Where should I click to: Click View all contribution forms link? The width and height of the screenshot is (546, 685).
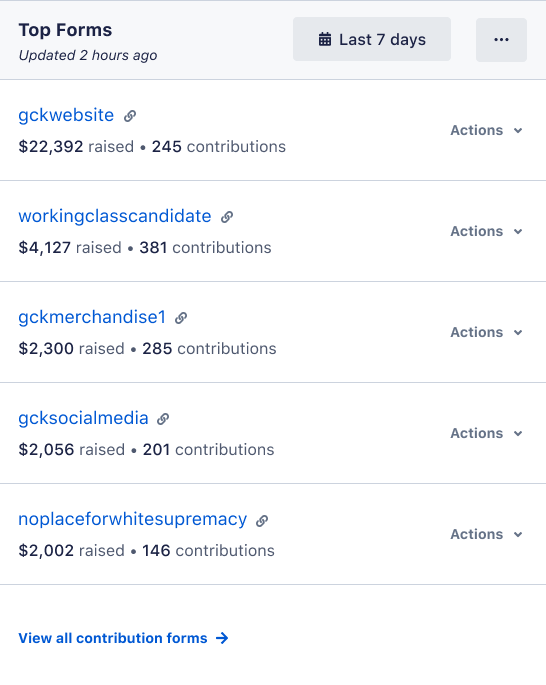tap(113, 638)
